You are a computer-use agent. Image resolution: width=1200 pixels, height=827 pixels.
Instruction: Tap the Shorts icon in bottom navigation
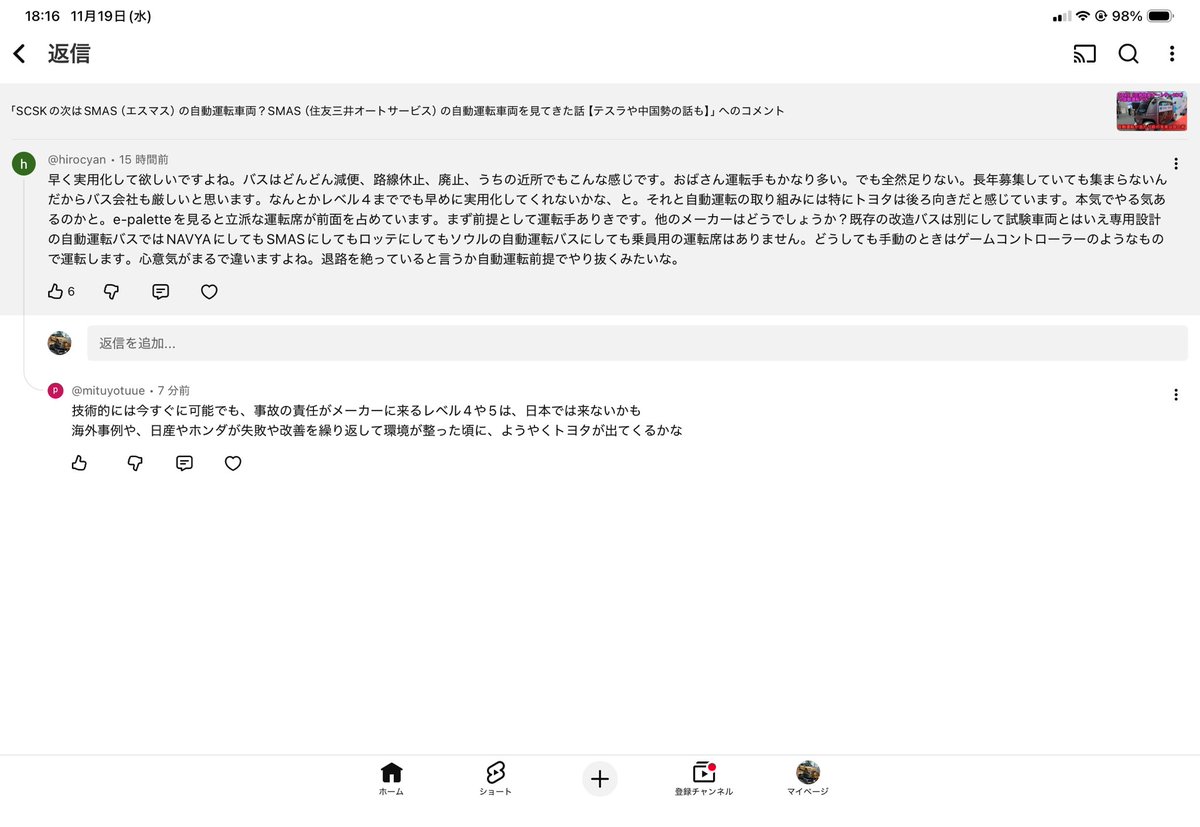click(x=495, y=778)
